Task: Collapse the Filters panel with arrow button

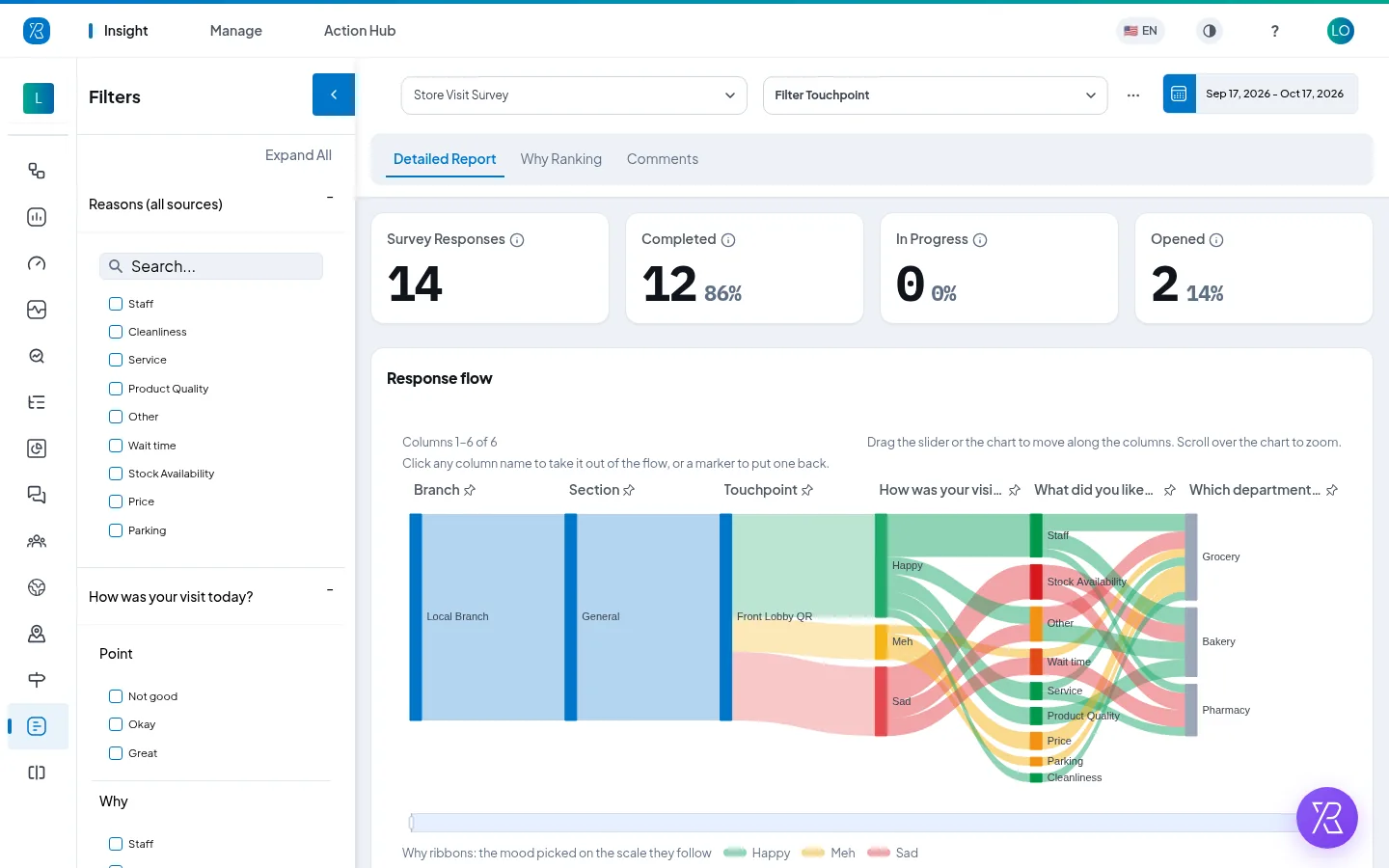Action: click(334, 95)
